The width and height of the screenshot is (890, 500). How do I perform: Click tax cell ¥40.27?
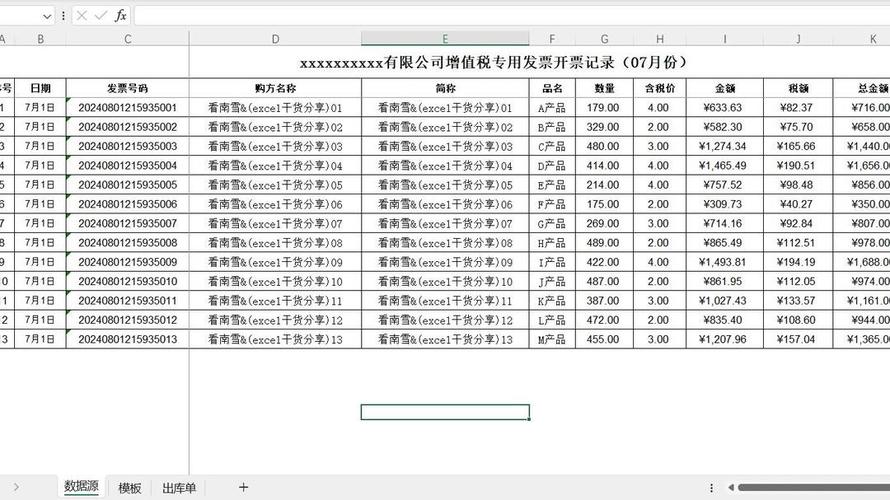[x=798, y=204]
